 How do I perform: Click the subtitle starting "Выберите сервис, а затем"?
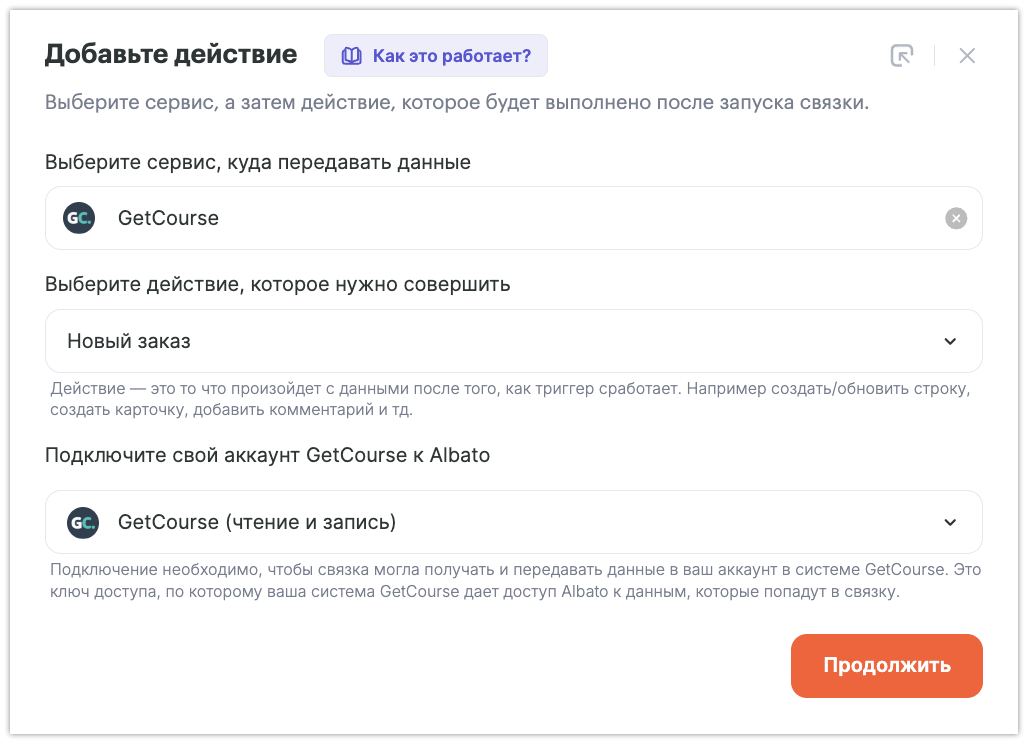click(456, 103)
